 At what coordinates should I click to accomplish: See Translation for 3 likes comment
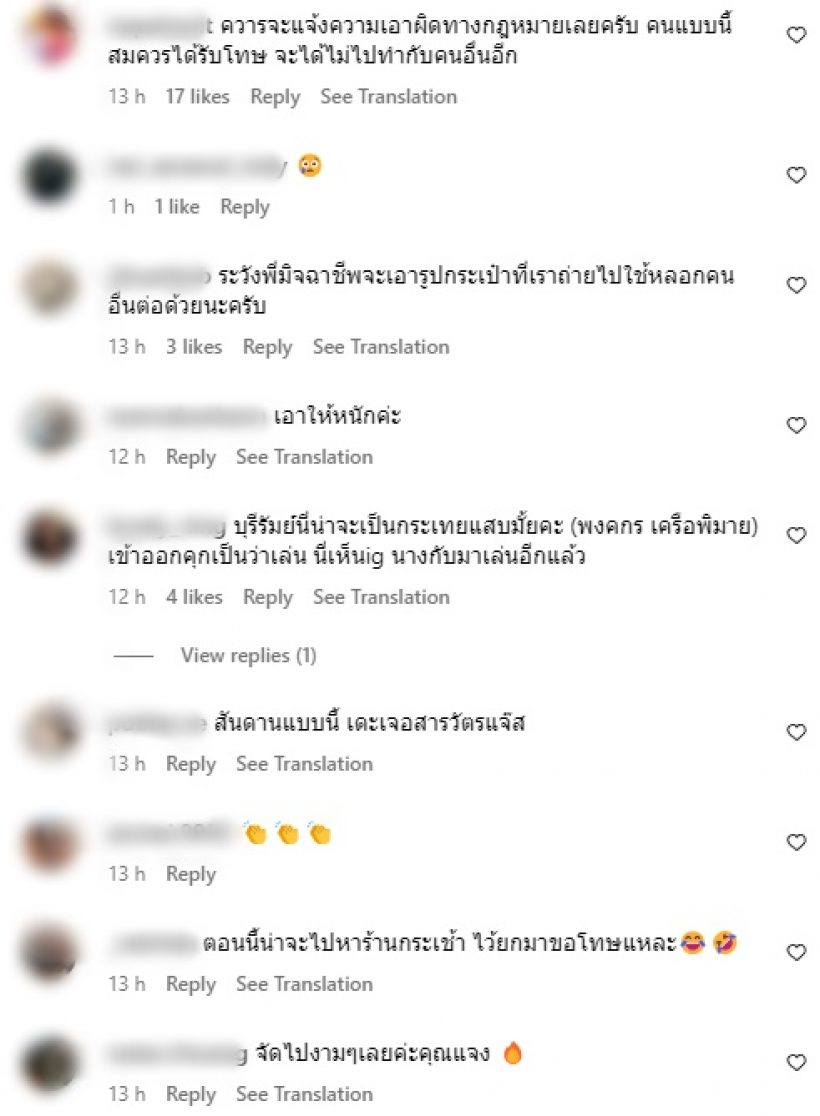381,347
